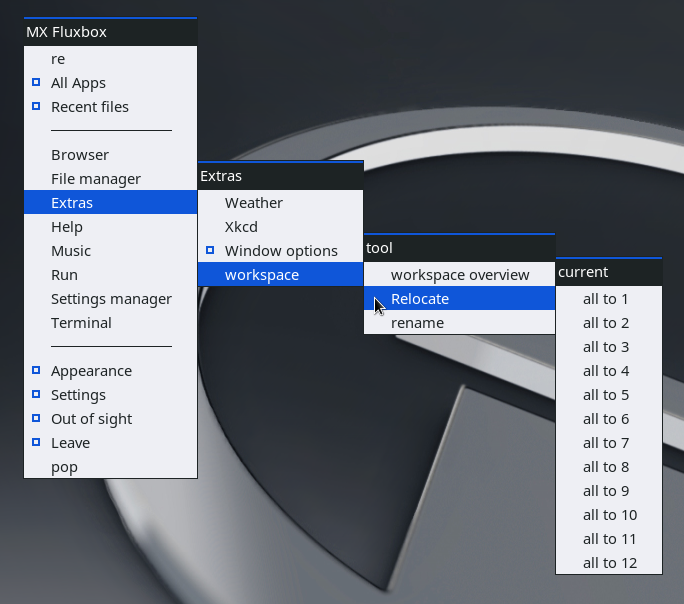Pick 'all to 8'
684x604 pixels.
tap(609, 466)
